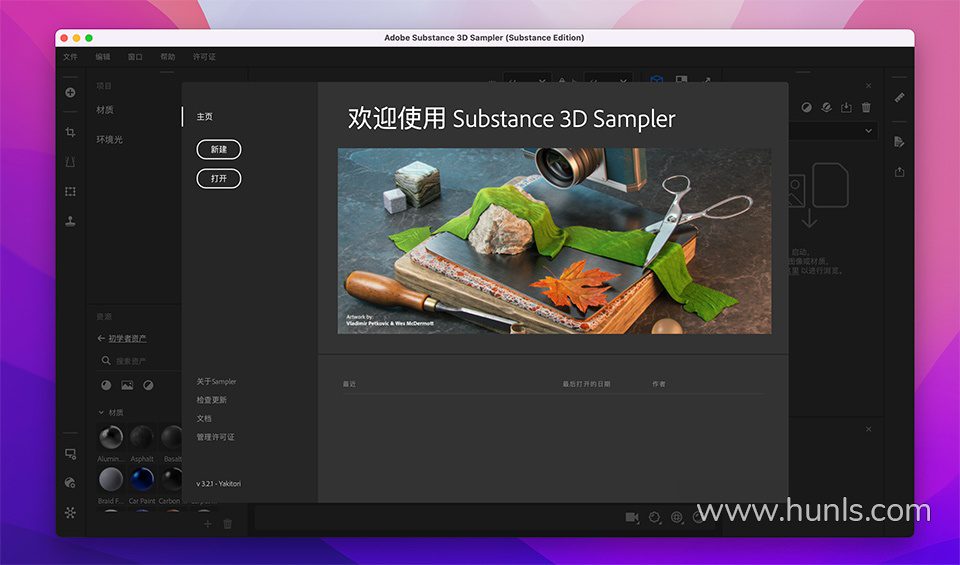Click 管理许可证 link

(x=216, y=437)
